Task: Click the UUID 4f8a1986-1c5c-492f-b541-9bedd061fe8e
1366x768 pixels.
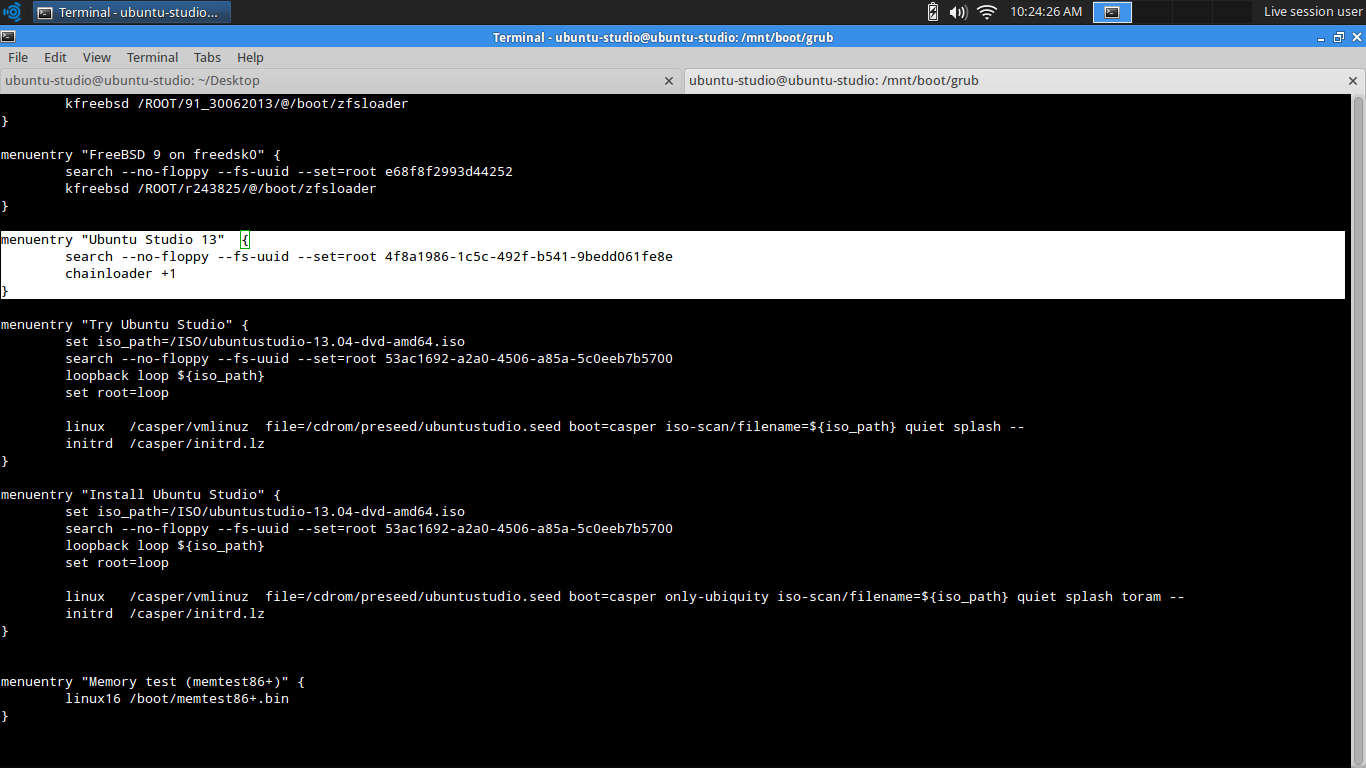Action: (x=529, y=256)
